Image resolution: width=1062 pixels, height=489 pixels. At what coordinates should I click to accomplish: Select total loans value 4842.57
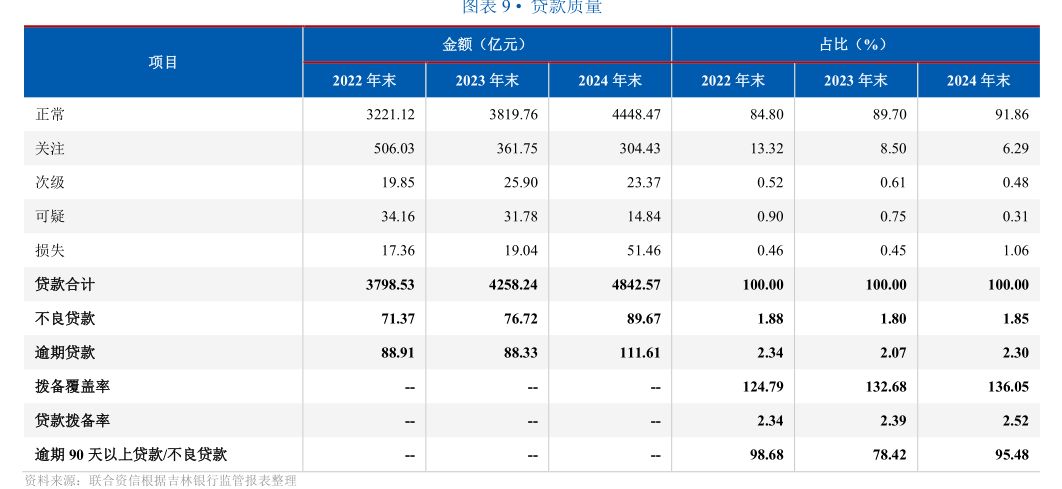pos(636,285)
